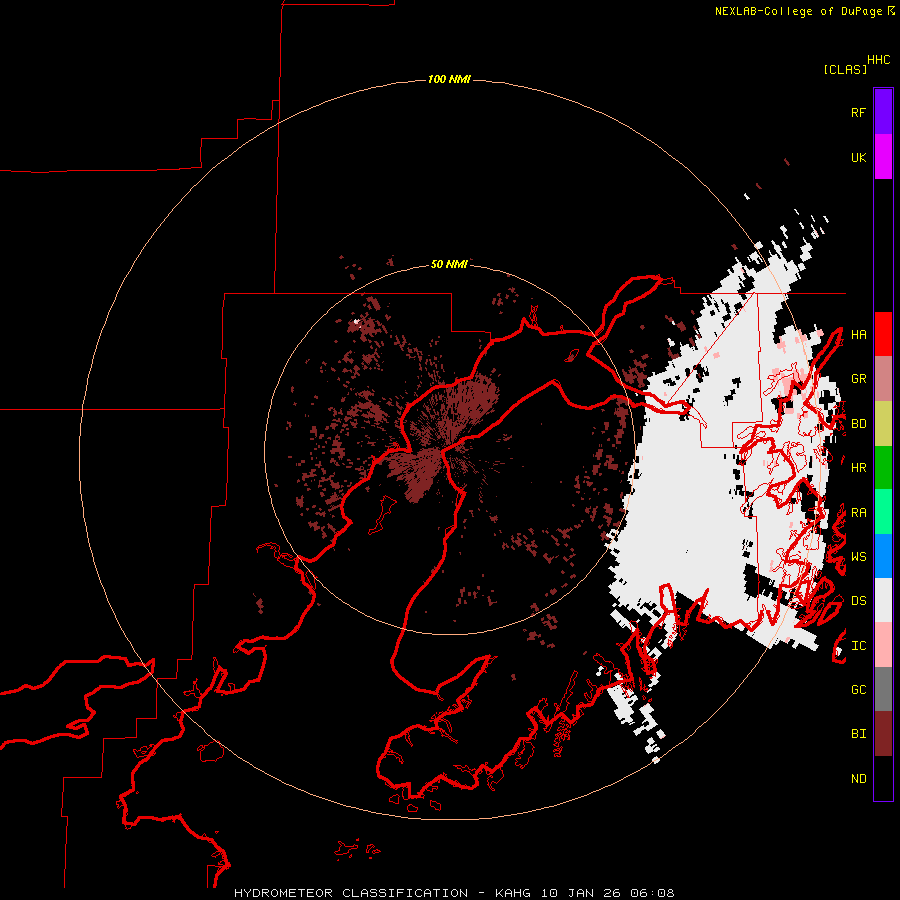The height and width of the screenshot is (900, 900).
Task: Click the RF legend label
Action: pyautogui.click(x=858, y=112)
